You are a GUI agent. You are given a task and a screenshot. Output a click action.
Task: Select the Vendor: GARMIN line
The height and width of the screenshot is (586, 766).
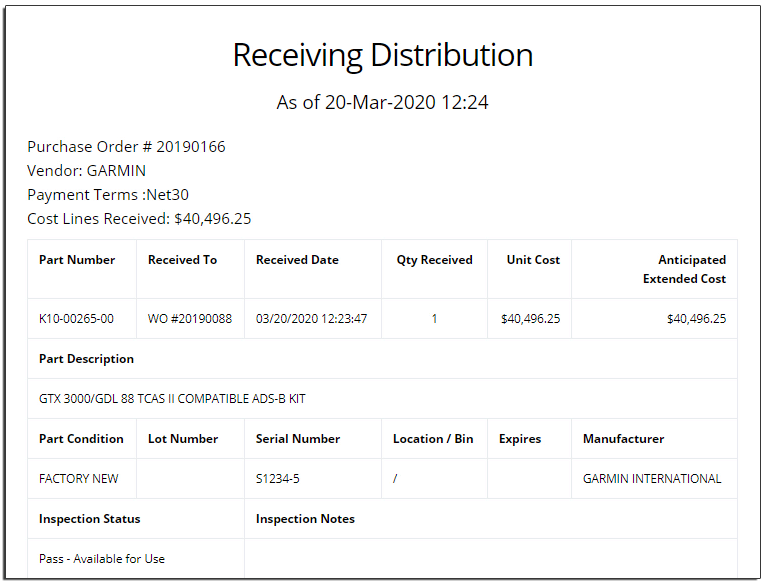click(86, 170)
